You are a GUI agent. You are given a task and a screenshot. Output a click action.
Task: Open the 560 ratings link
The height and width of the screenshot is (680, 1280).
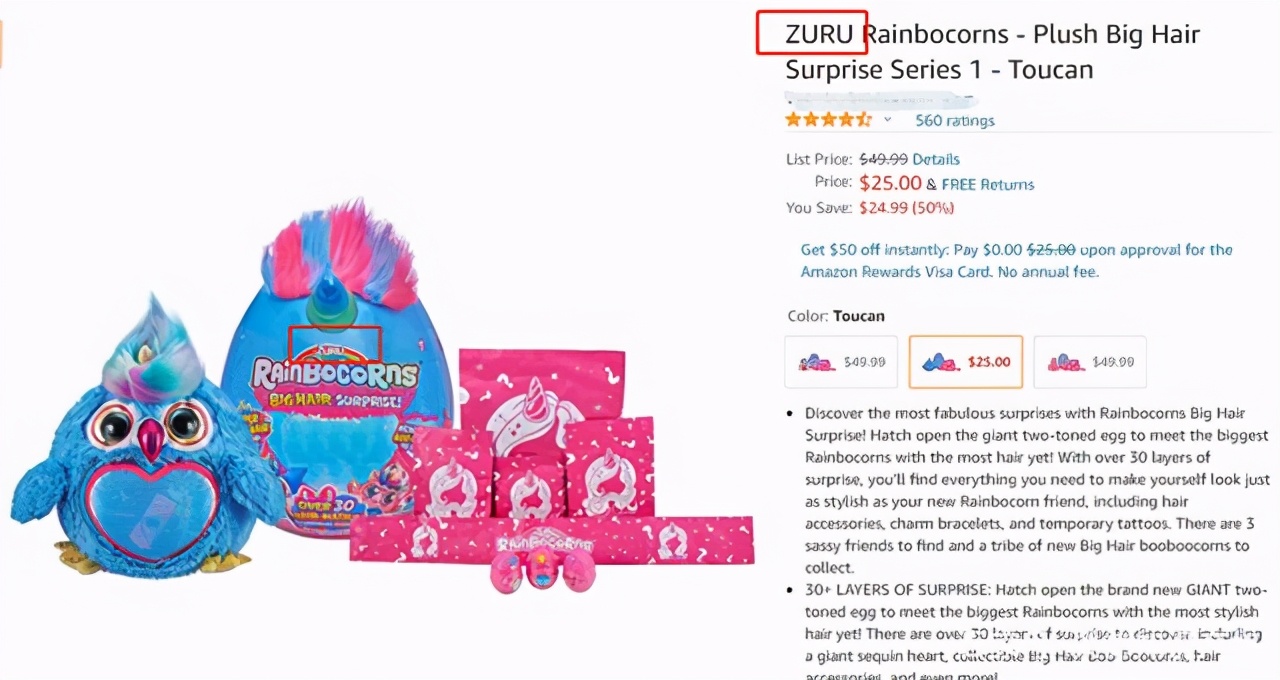954,121
